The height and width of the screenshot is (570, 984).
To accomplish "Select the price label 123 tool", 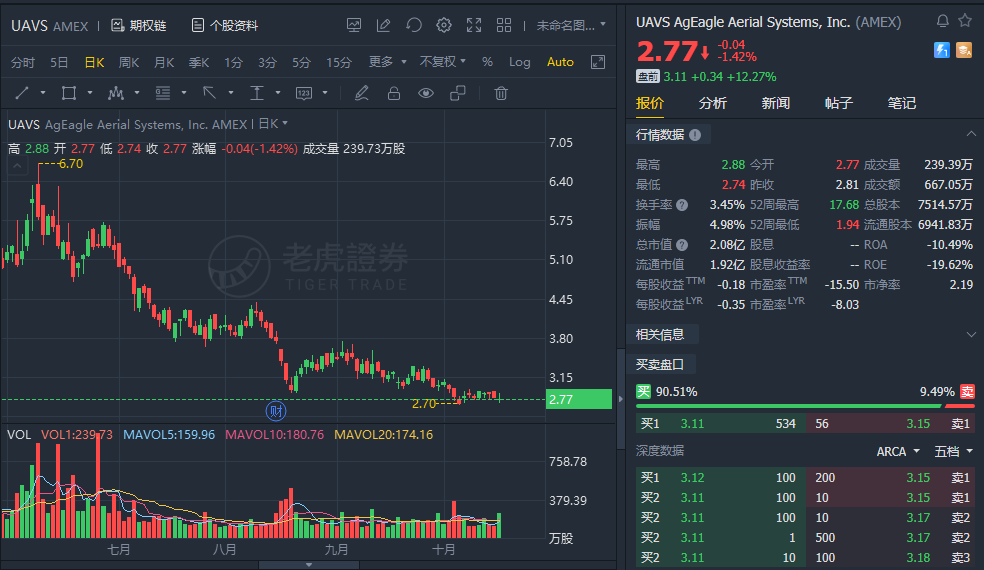I will click(x=304, y=94).
